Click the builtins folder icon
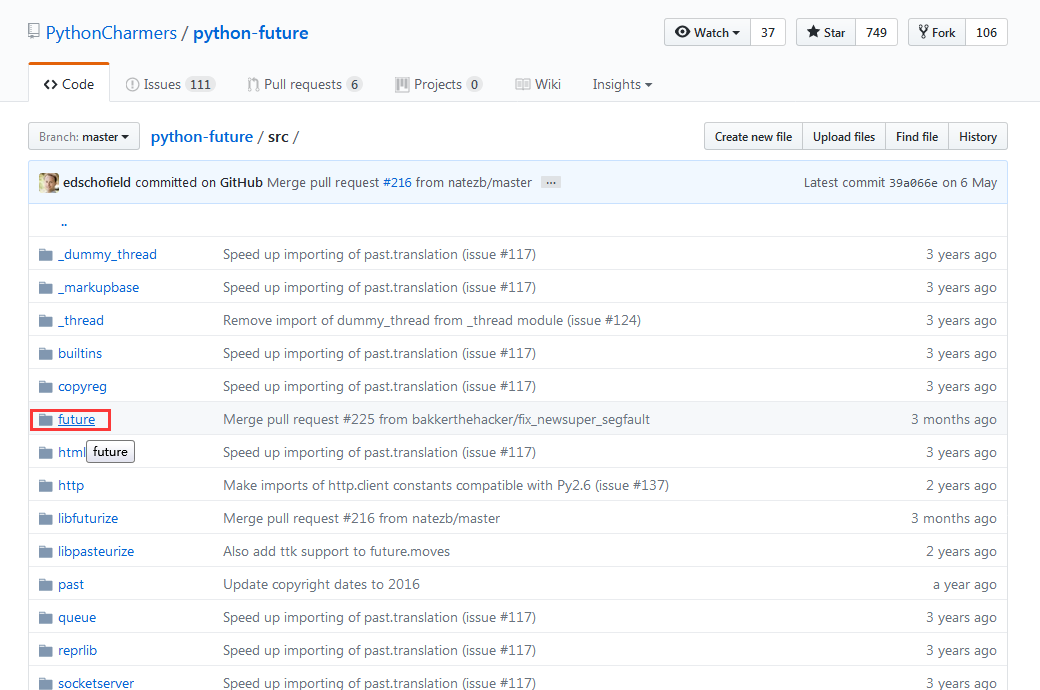The height and width of the screenshot is (690, 1040). [x=46, y=354]
